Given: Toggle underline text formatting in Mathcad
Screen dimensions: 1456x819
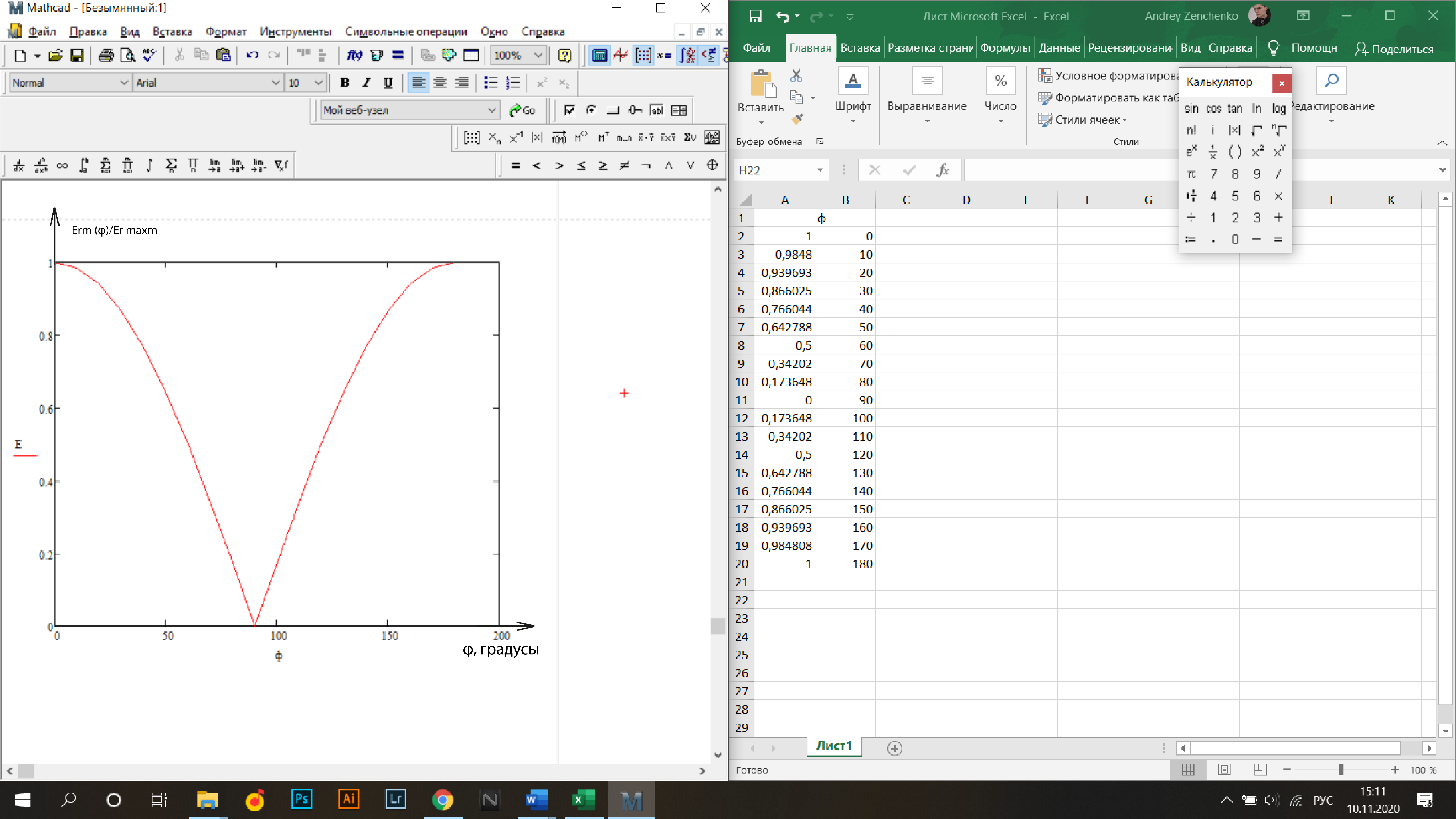Looking at the screenshot, I should (x=388, y=83).
